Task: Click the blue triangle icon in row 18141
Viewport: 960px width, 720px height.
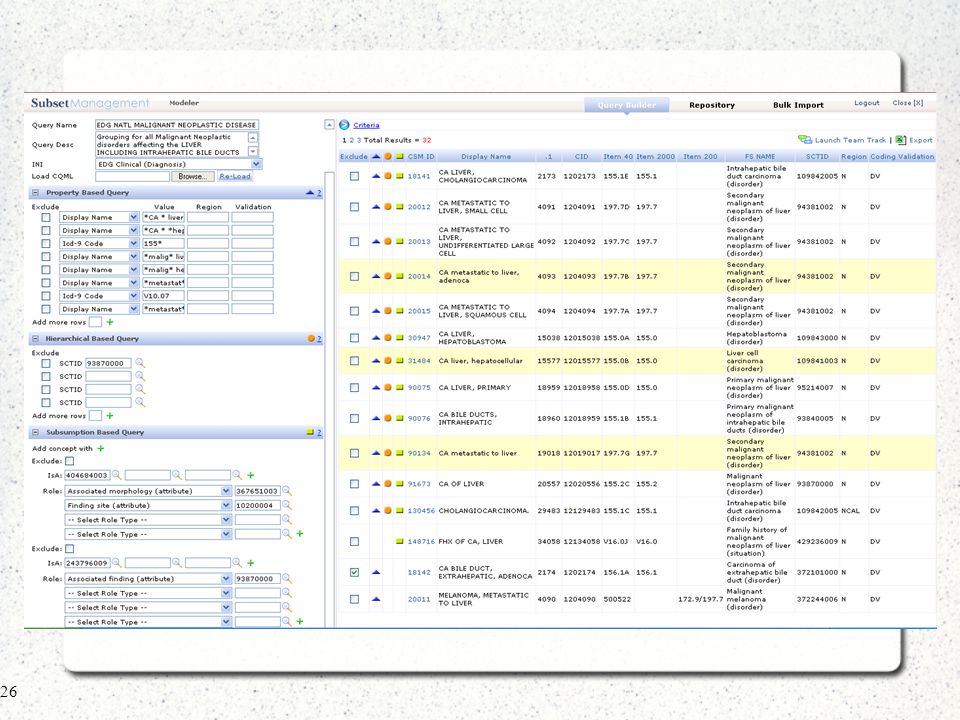Action: pos(376,176)
